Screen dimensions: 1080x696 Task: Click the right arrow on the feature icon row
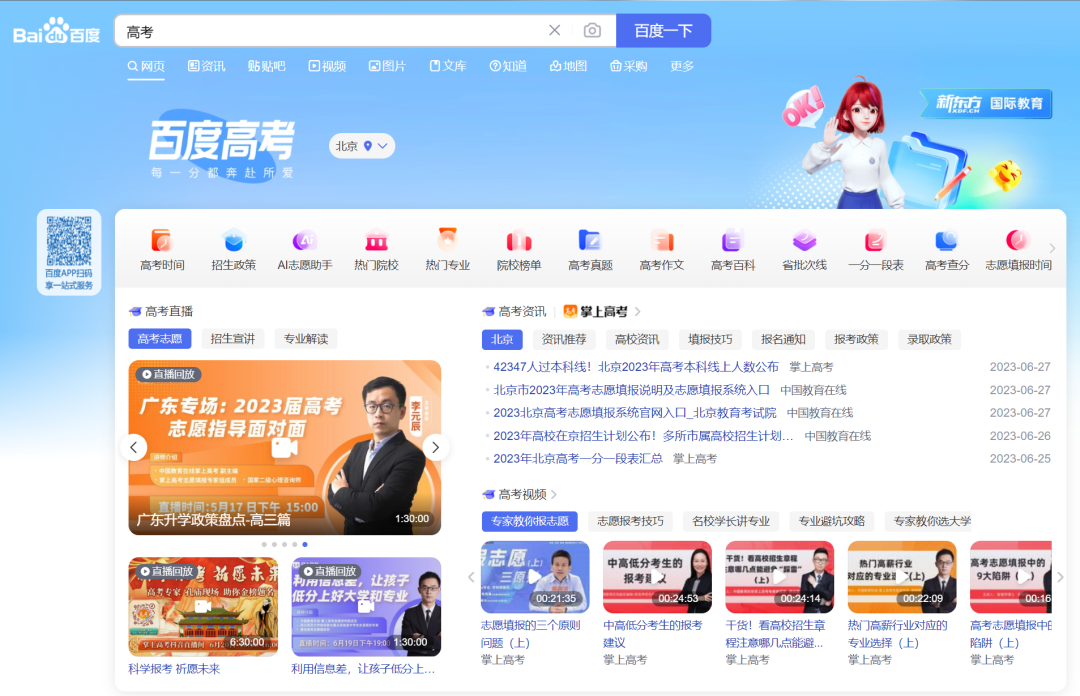point(1052,250)
